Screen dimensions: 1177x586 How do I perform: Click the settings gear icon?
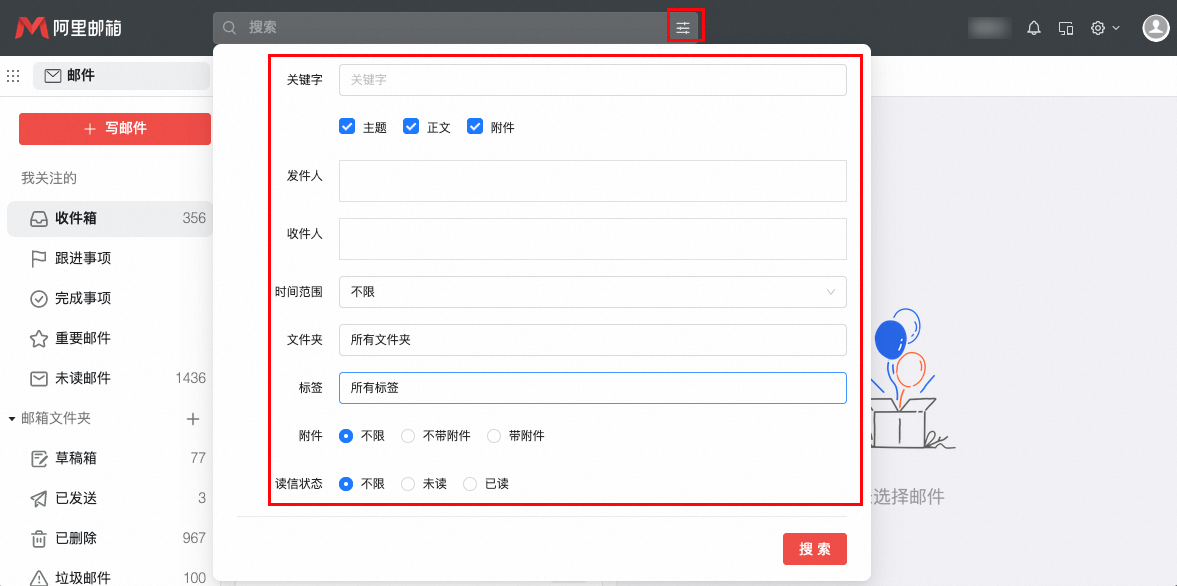point(1098,28)
